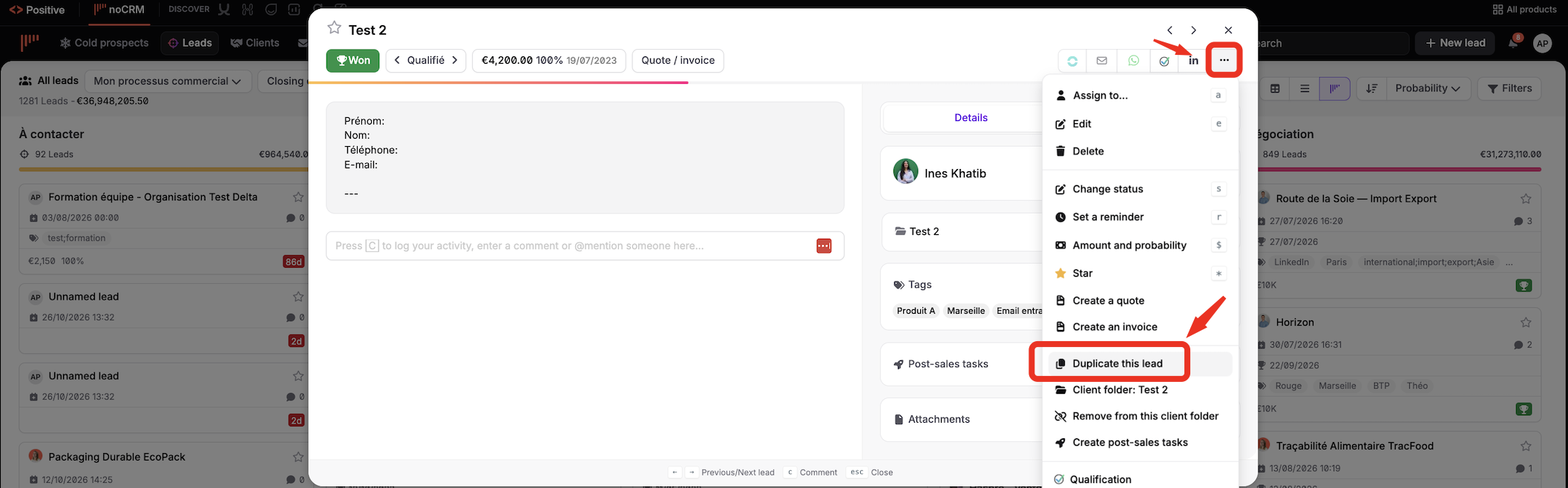Viewport: 1568px width, 488px height.
Task: Select Create an invoice entry
Action: point(1140,327)
